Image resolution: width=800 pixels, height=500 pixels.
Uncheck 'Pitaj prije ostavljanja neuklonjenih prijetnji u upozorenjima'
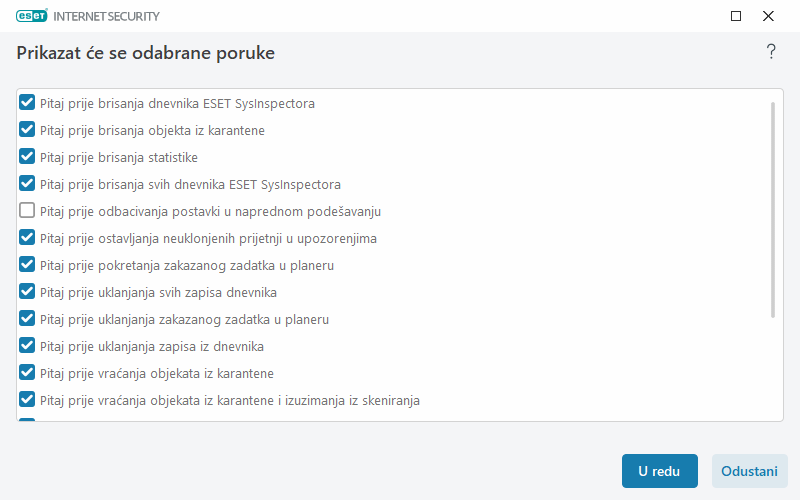point(28,238)
